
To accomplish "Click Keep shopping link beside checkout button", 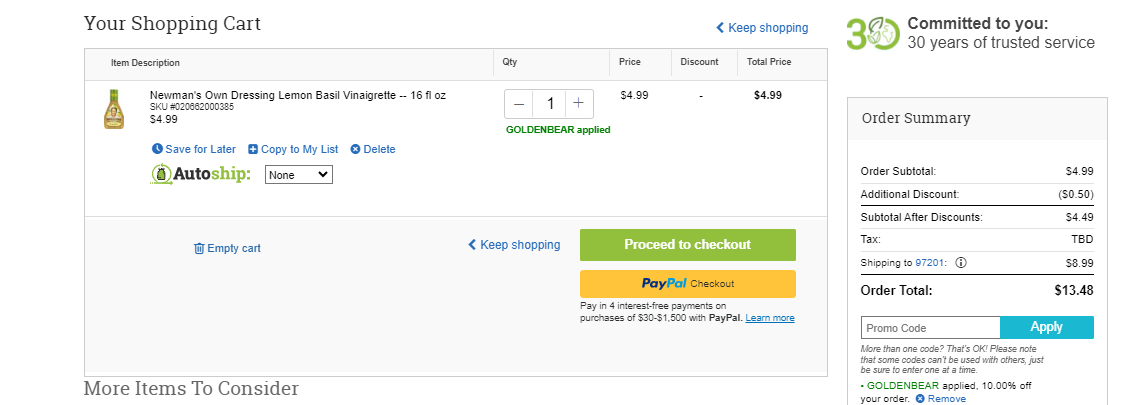I will coord(514,244).
